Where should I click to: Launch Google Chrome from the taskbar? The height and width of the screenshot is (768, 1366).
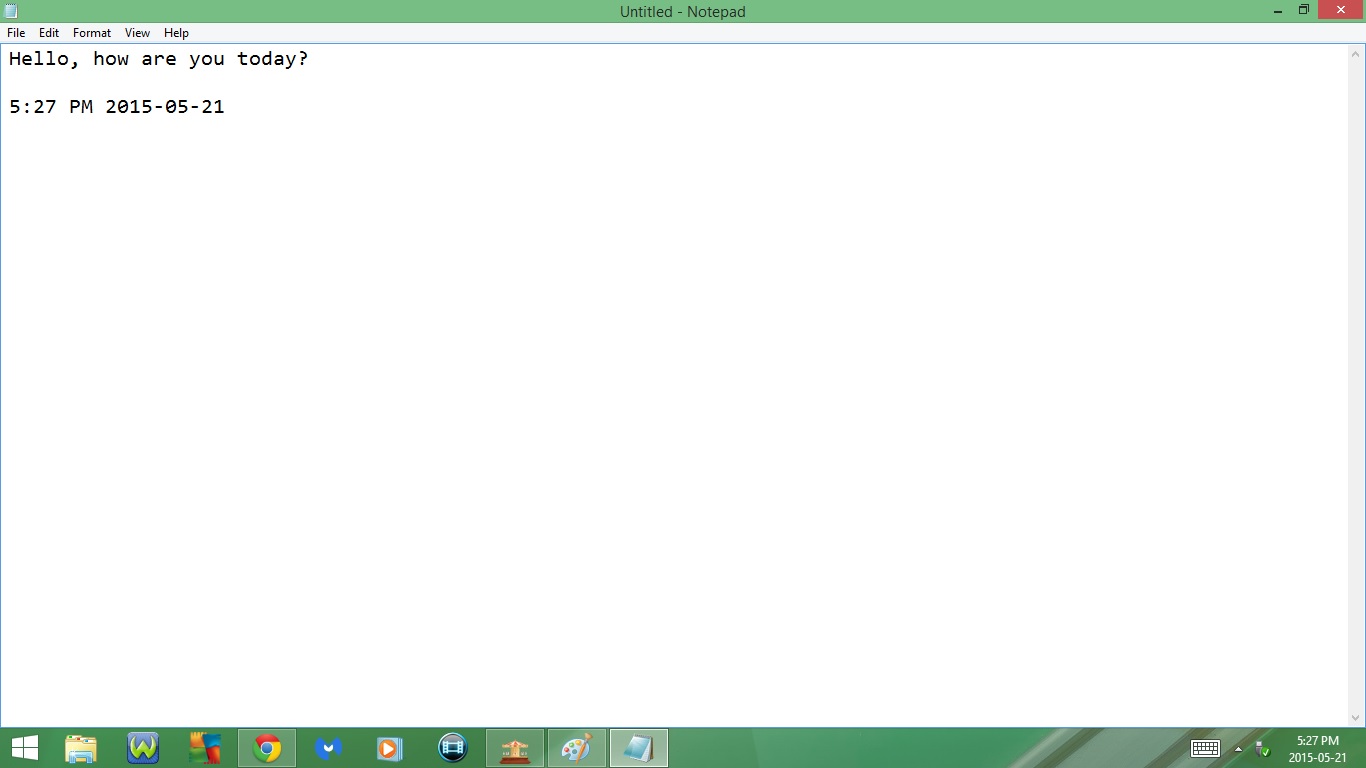click(x=267, y=747)
